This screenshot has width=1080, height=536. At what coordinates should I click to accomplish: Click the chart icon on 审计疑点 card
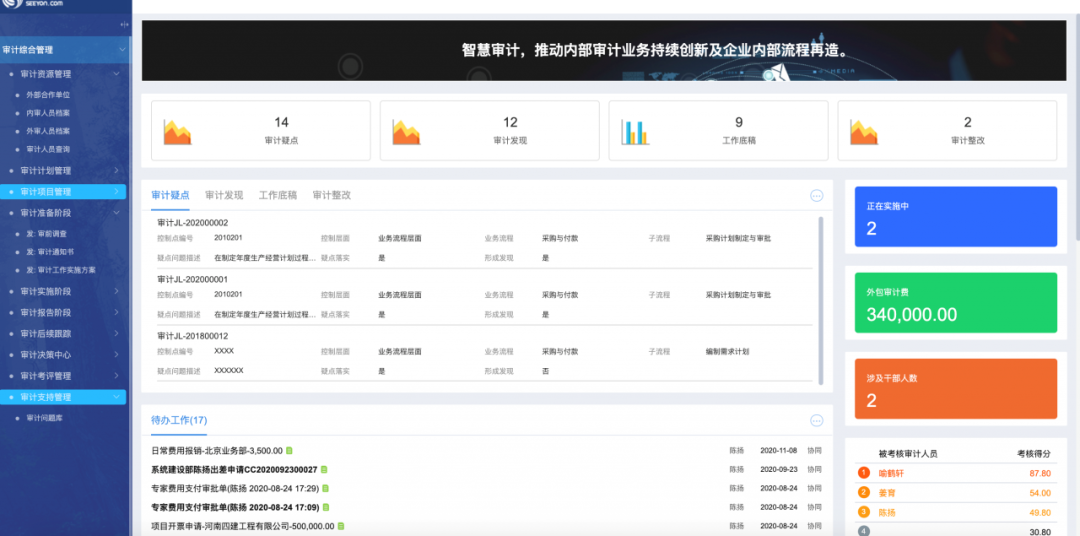(x=177, y=132)
